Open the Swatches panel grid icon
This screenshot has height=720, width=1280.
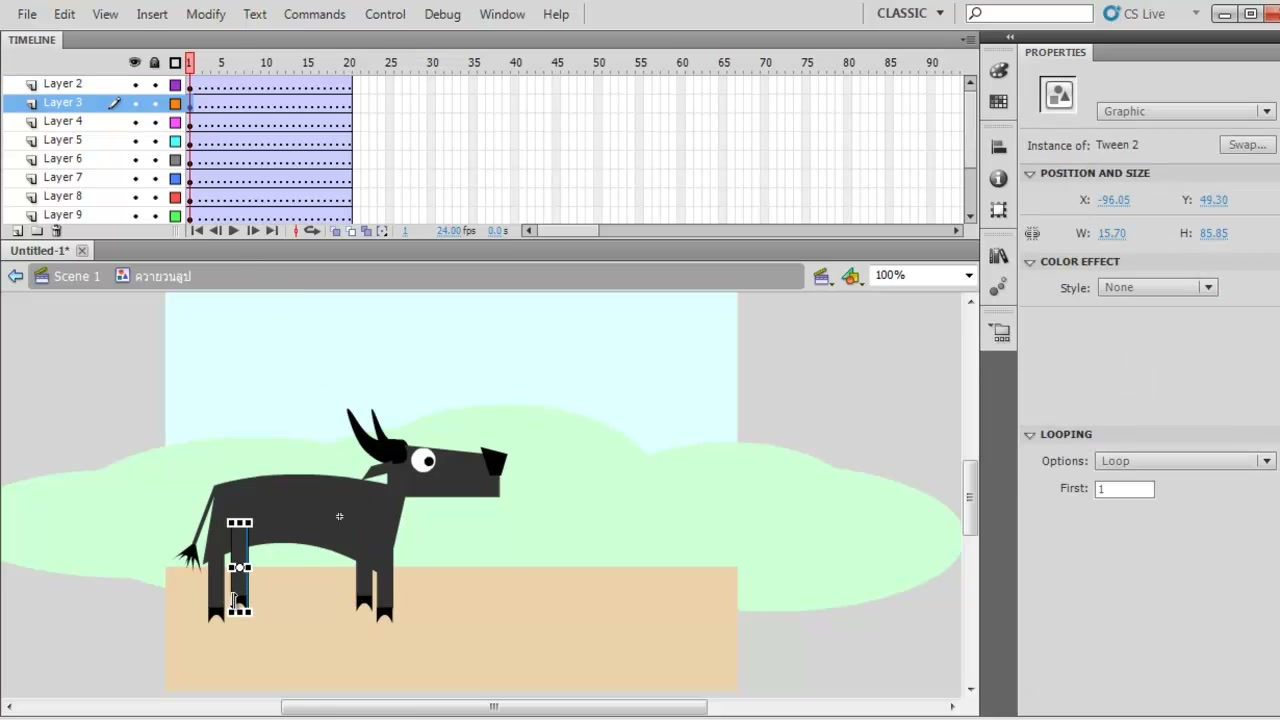click(x=998, y=102)
